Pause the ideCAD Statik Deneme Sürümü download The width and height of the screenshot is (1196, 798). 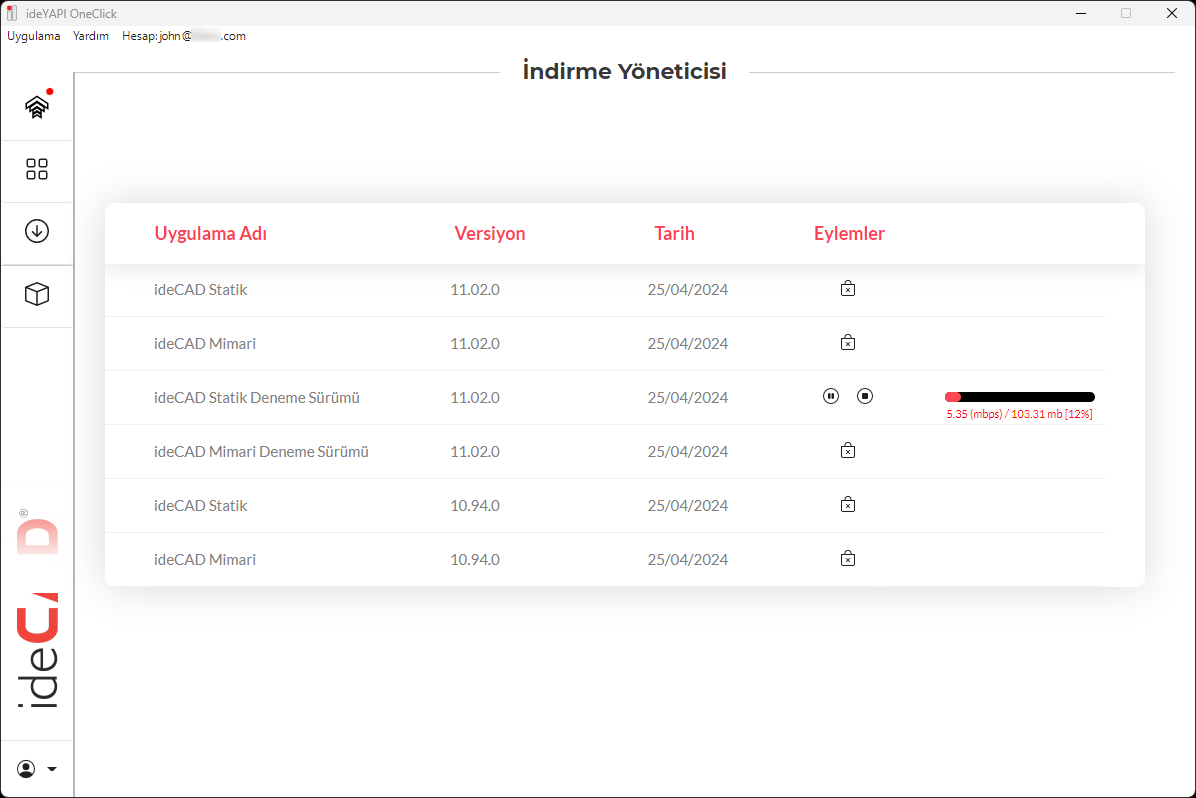pos(831,396)
